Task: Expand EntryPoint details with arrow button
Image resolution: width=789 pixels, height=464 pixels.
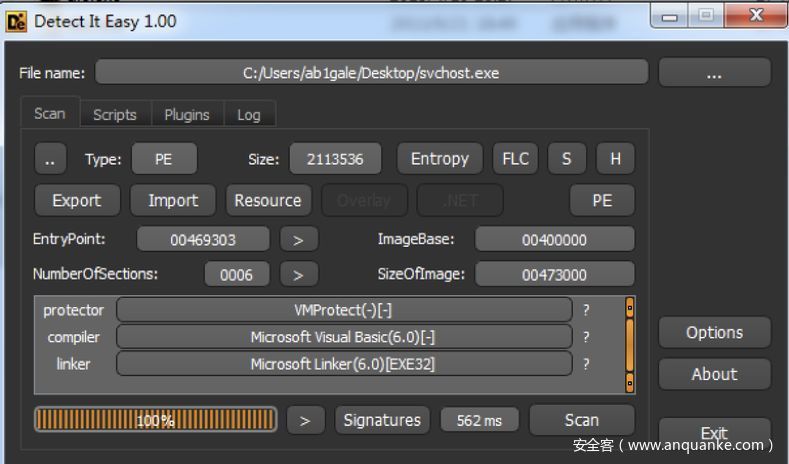Action: tap(298, 240)
